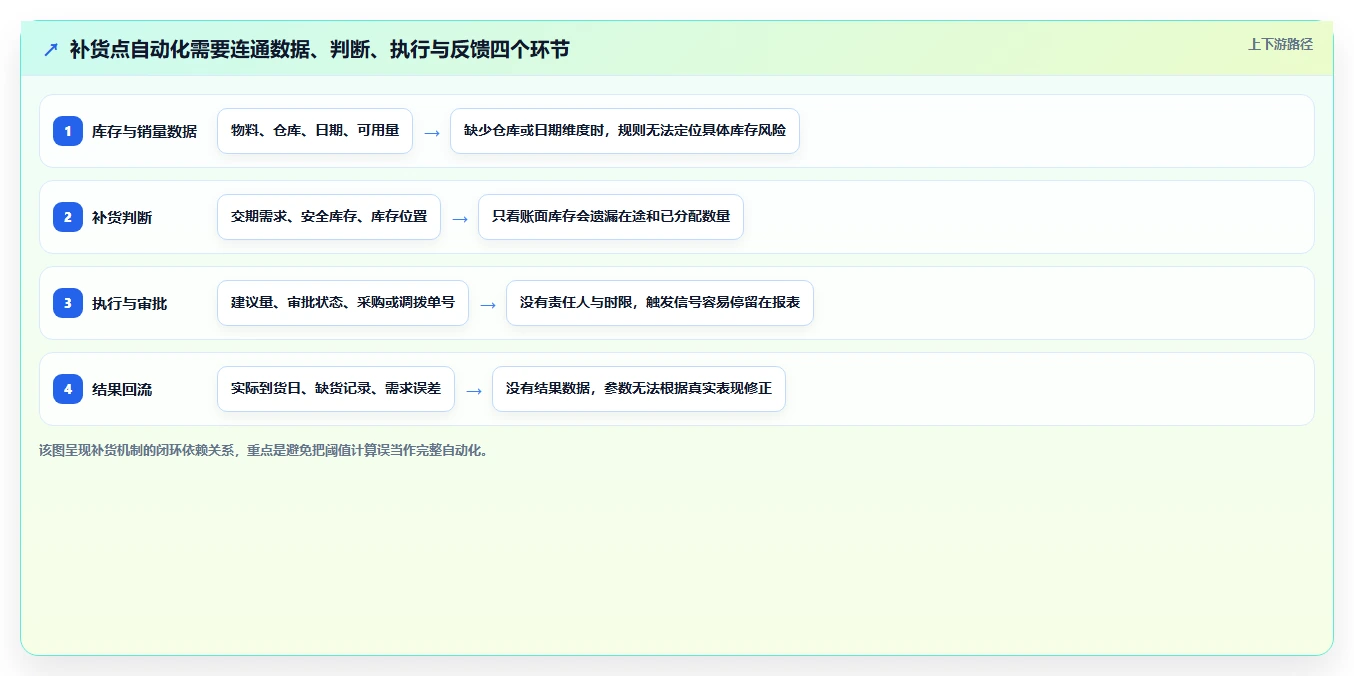Click the 没有结果数据，参数无法根据真实表现修正 box

639,389
